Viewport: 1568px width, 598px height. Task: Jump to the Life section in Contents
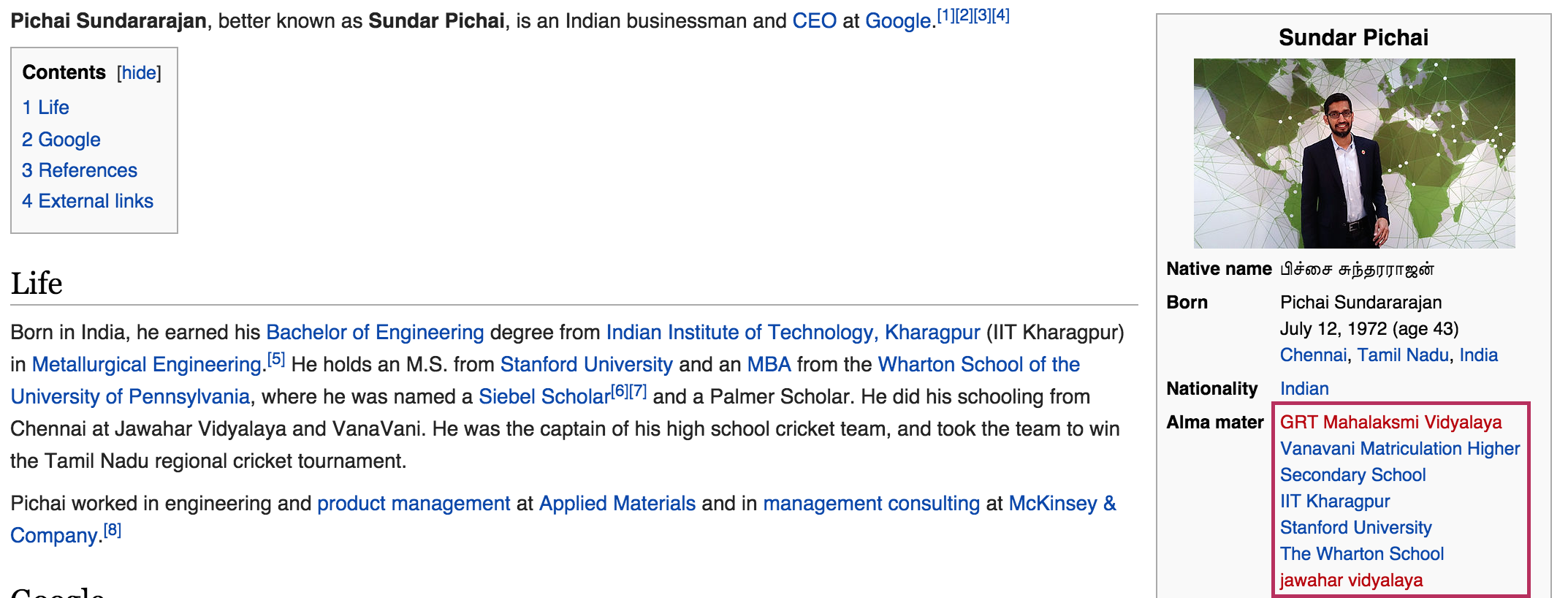(x=45, y=107)
